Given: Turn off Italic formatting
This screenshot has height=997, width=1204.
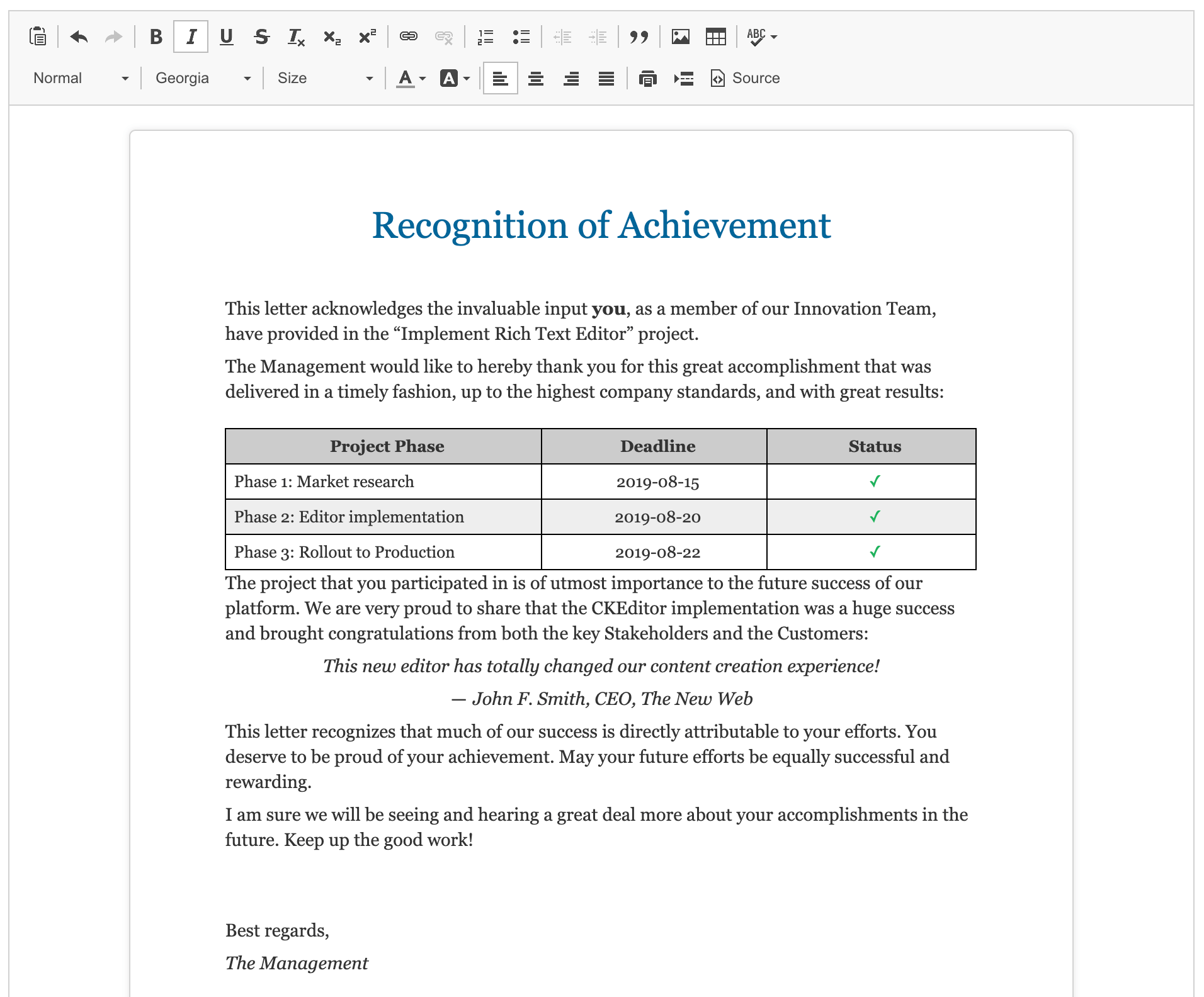Looking at the screenshot, I should 191,37.
